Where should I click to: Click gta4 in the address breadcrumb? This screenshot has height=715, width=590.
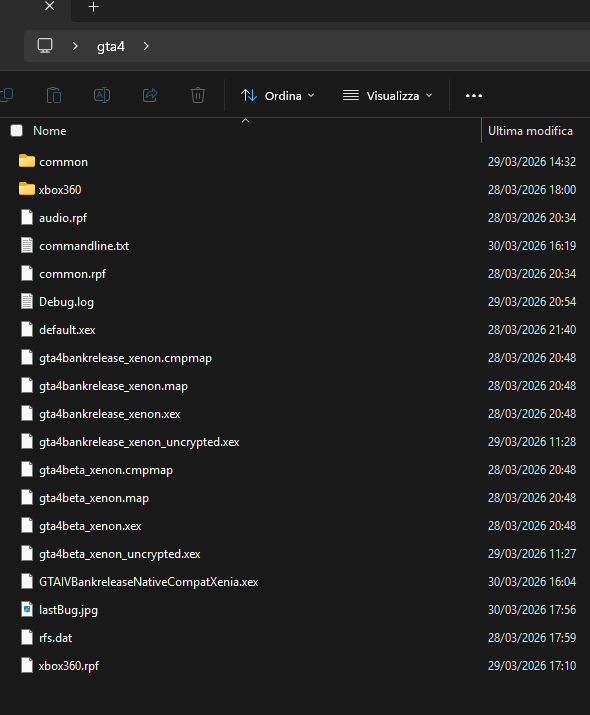point(110,47)
